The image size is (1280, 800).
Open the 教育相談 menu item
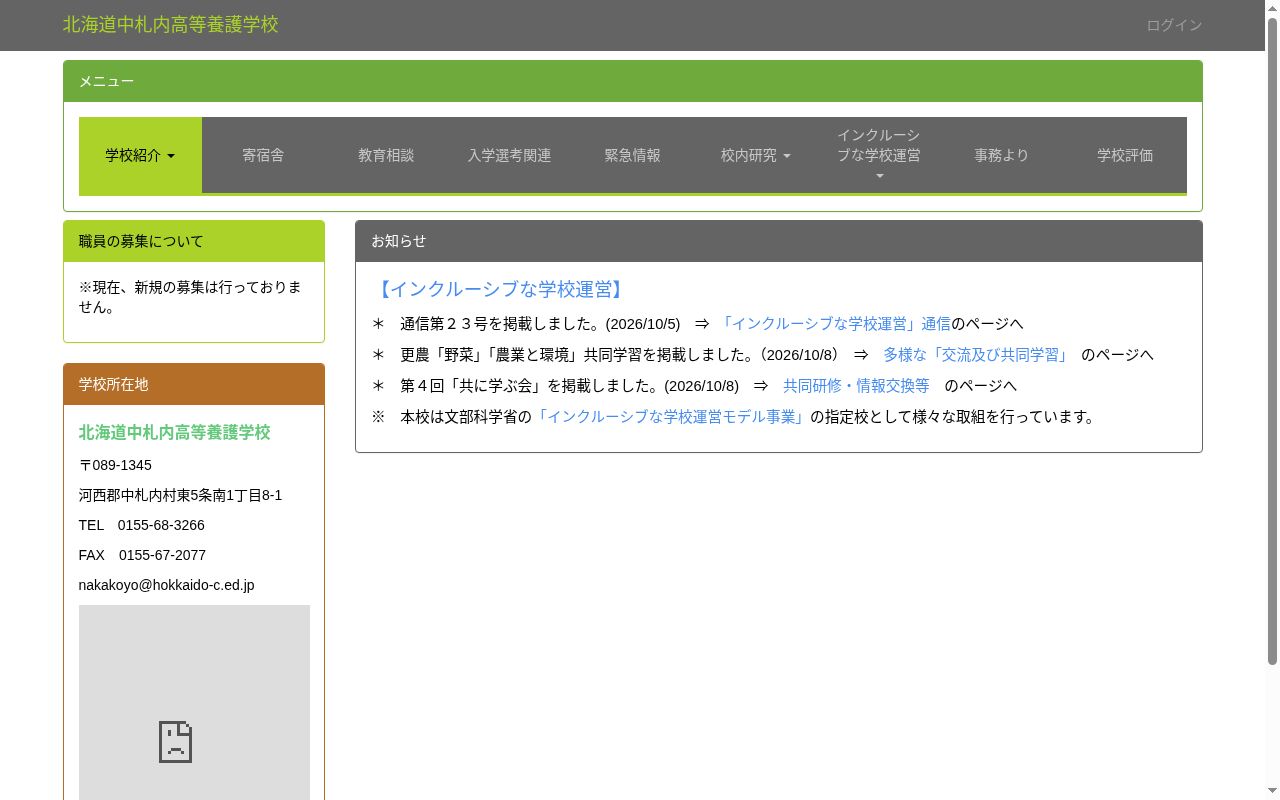[x=386, y=155]
